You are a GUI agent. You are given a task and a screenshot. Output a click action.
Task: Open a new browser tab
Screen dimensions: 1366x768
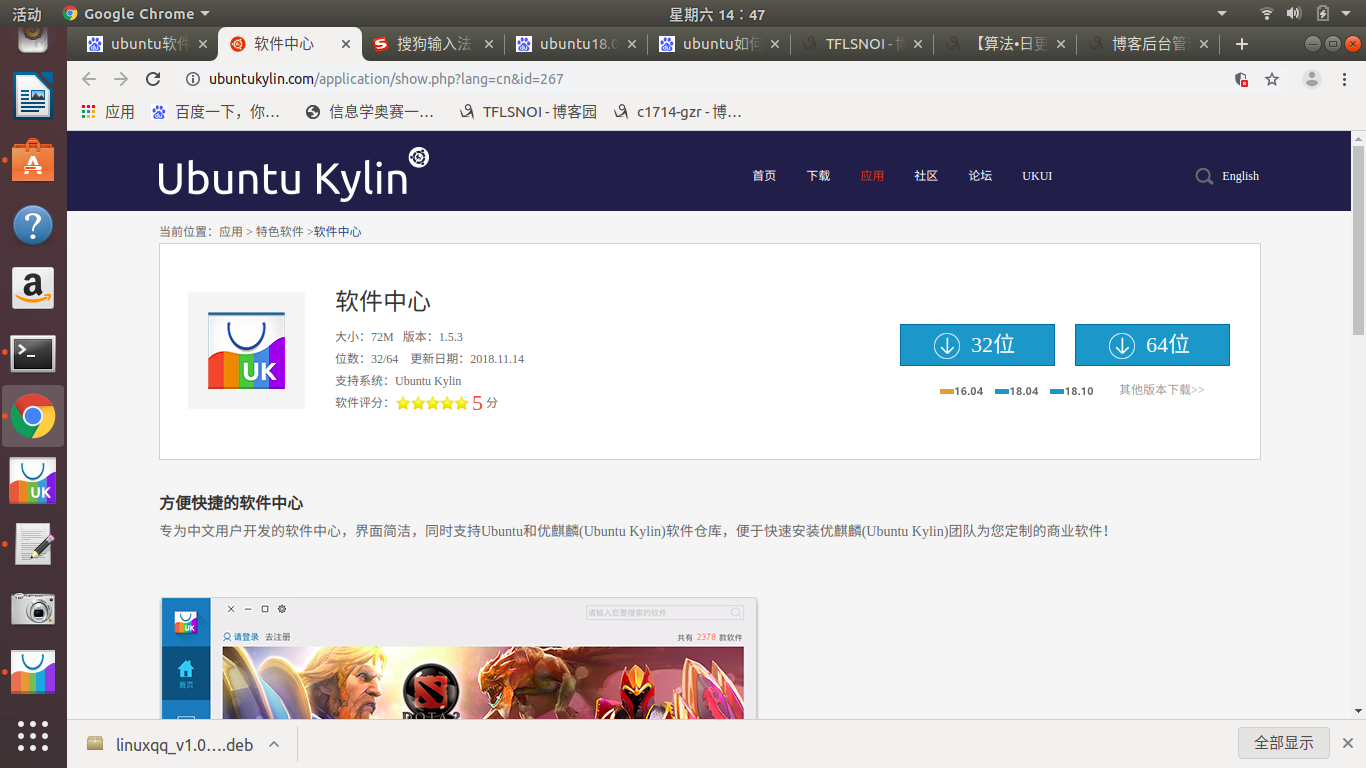pyautogui.click(x=1242, y=44)
